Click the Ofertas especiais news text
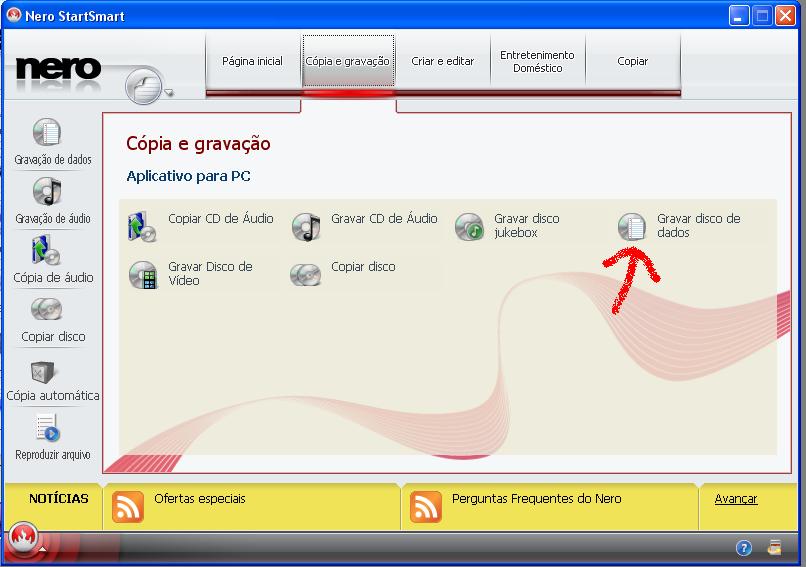 pyautogui.click(x=200, y=499)
